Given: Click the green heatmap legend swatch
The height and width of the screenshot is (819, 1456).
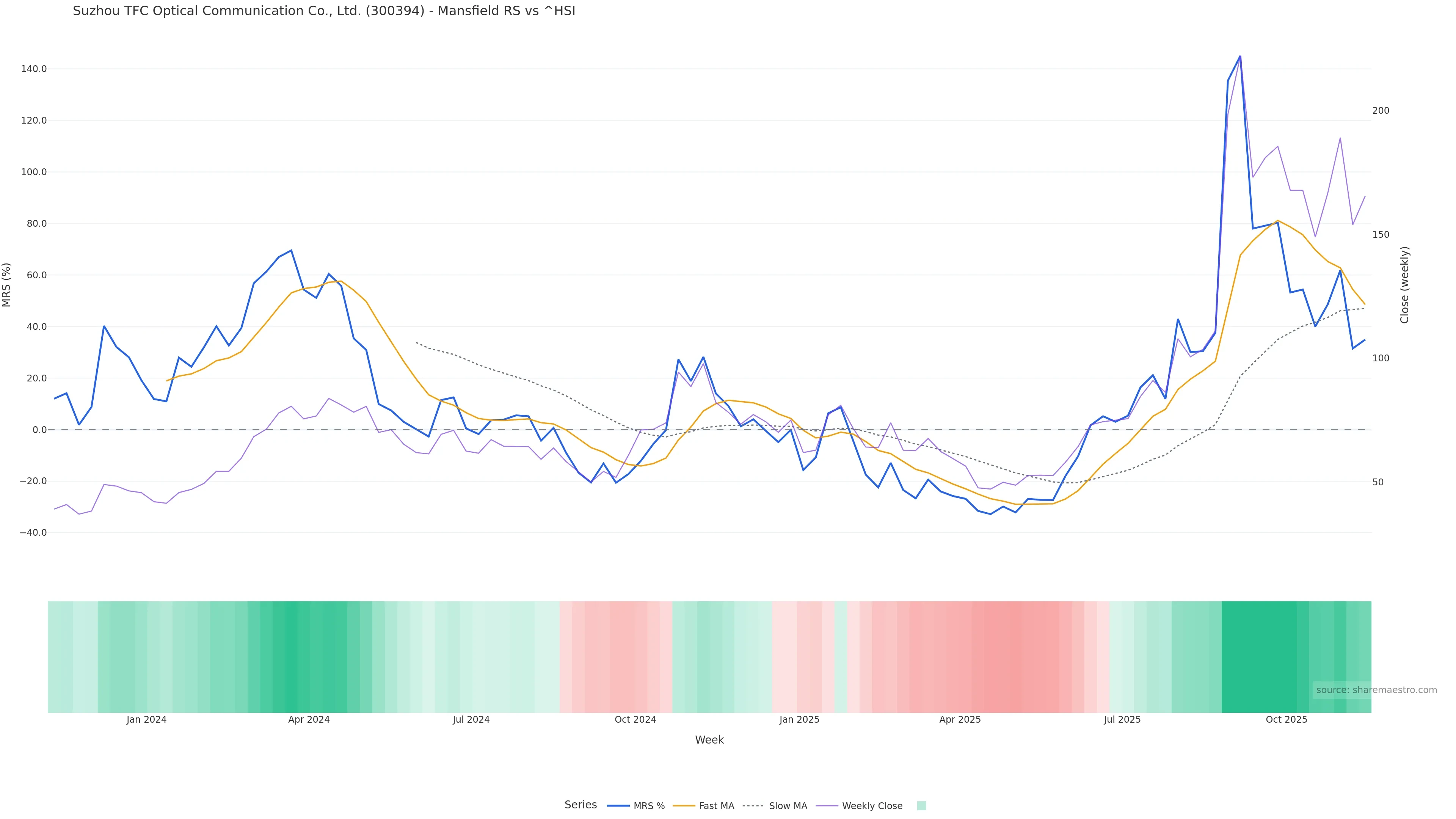Looking at the screenshot, I should 921,806.
